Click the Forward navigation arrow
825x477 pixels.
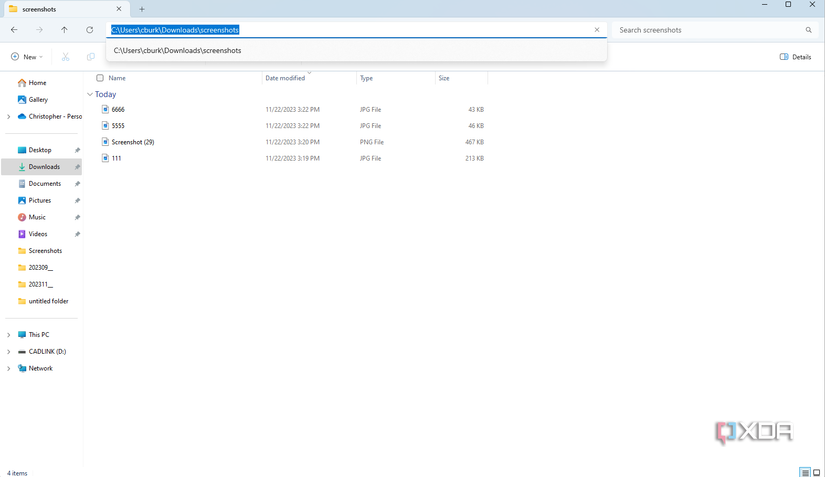click(x=39, y=30)
